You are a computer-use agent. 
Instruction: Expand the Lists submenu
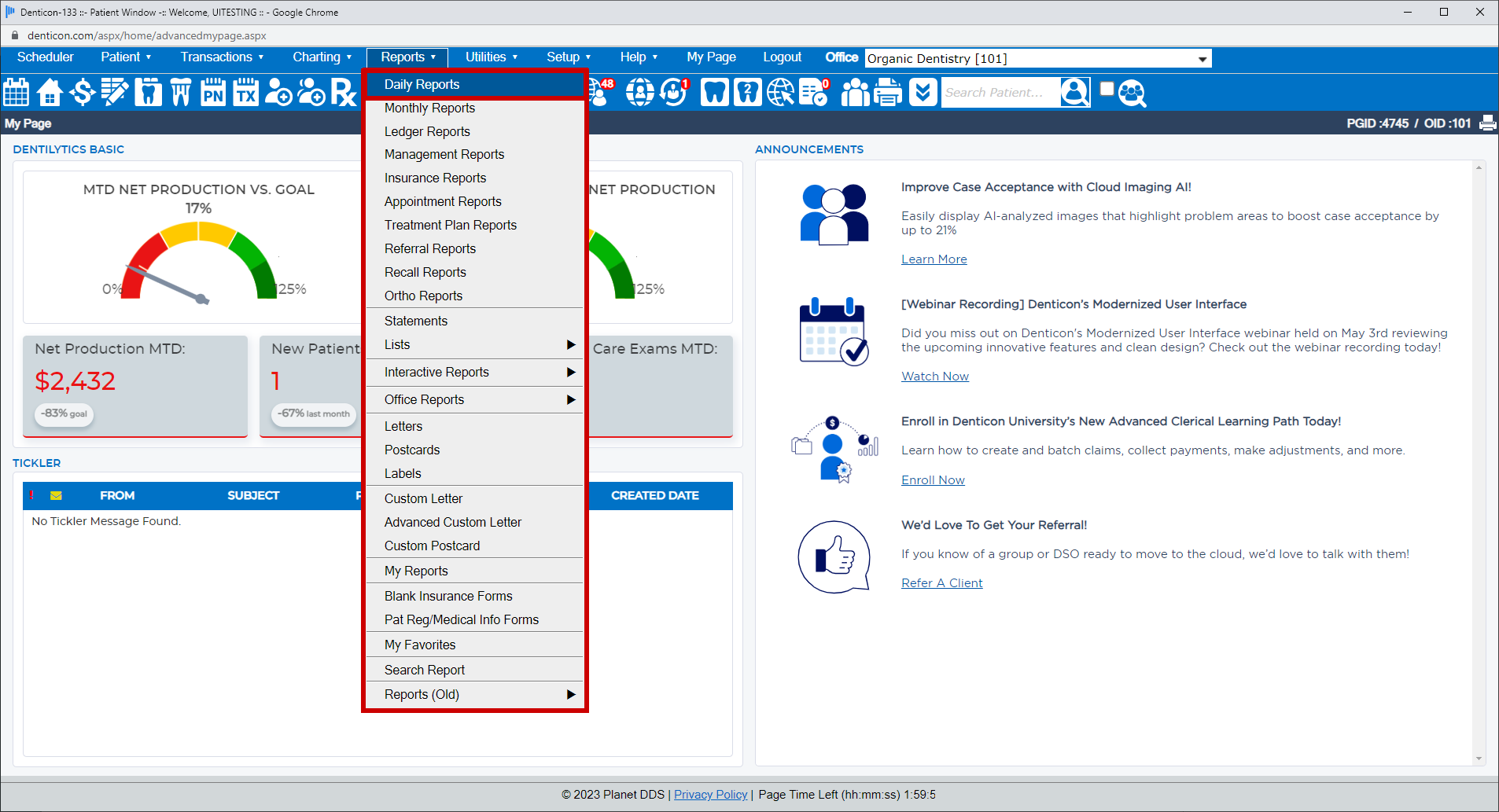tap(474, 344)
